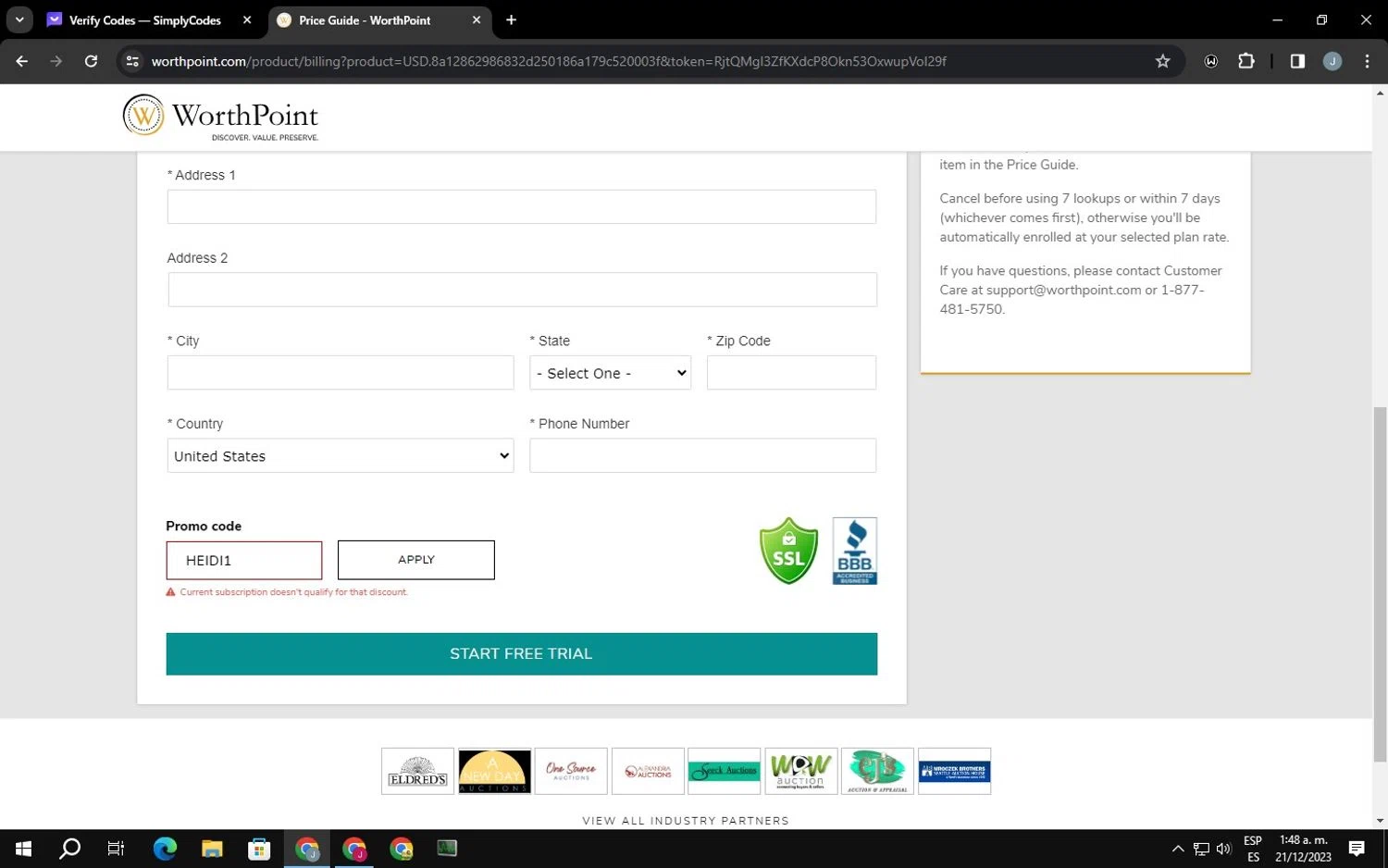This screenshot has width=1388, height=868.
Task: Open a new browser tab
Action: [511, 19]
